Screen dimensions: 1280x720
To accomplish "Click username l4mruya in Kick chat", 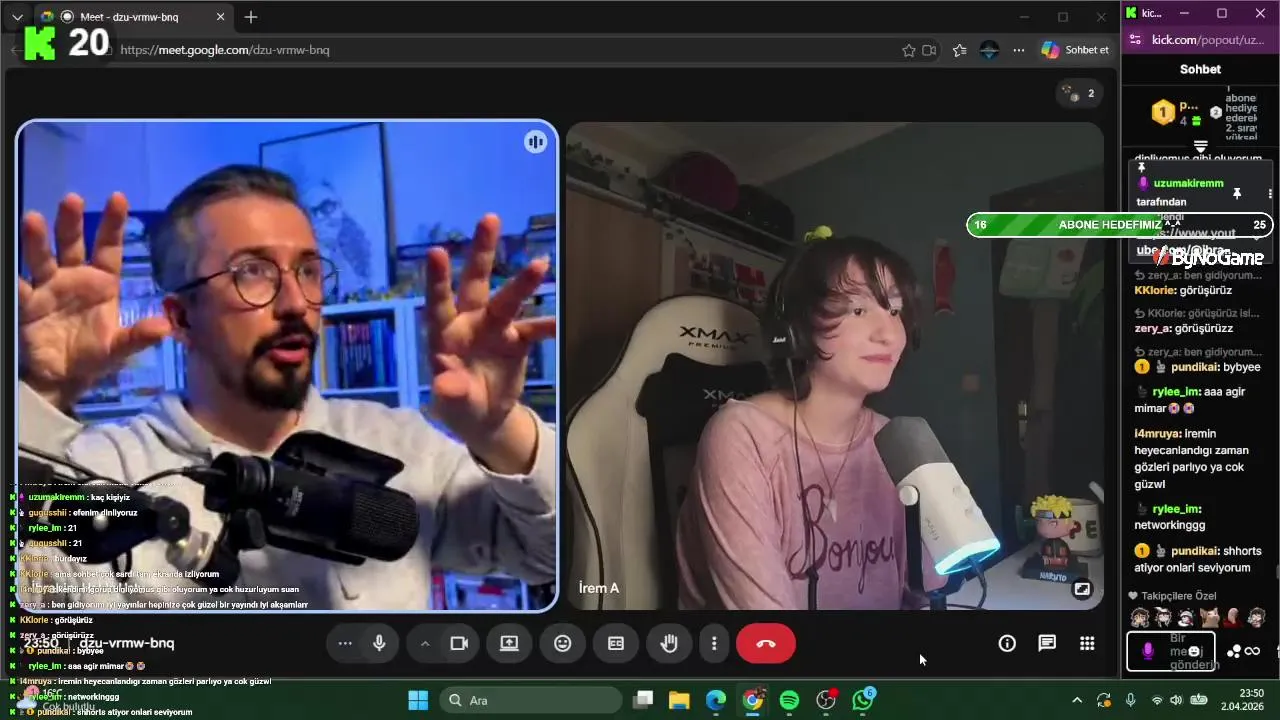I will tap(1155, 434).
